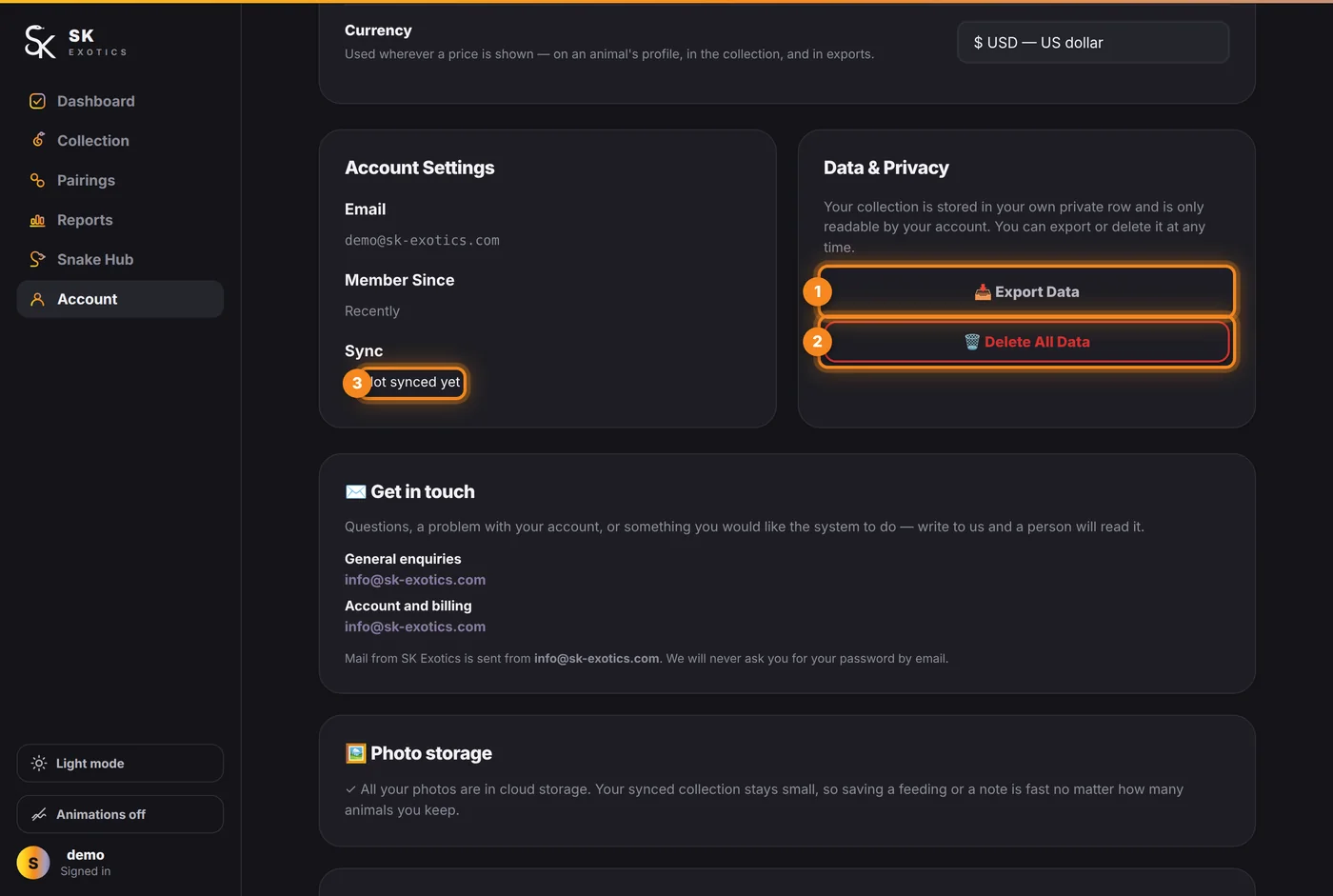Screen dimensions: 1333x896
Task: Go to the Collection section
Action: coord(120,140)
